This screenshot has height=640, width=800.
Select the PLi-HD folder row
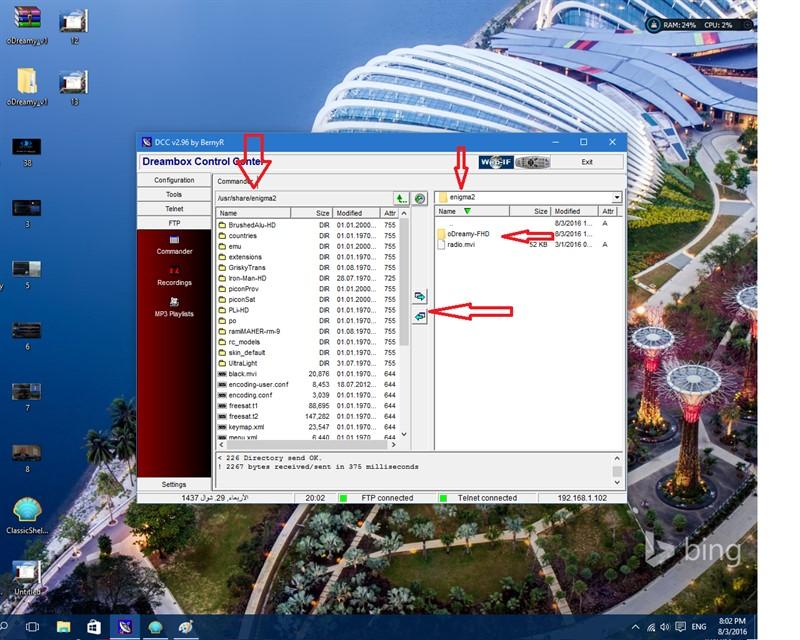[308, 310]
